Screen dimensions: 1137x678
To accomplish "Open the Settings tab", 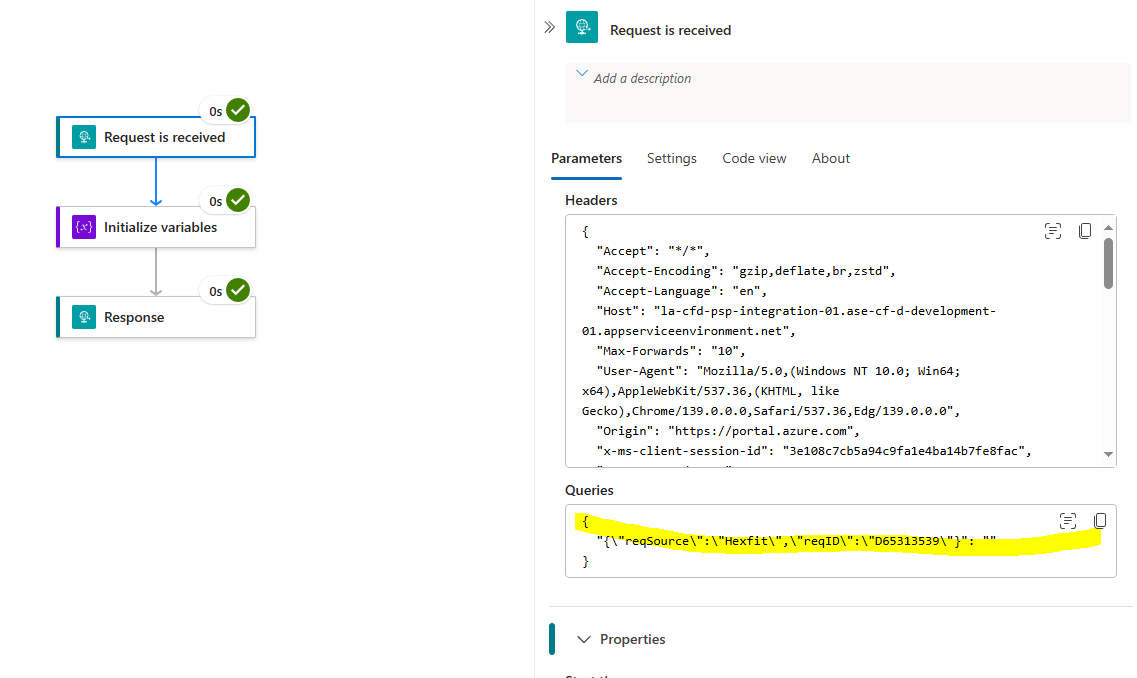I will point(671,158).
